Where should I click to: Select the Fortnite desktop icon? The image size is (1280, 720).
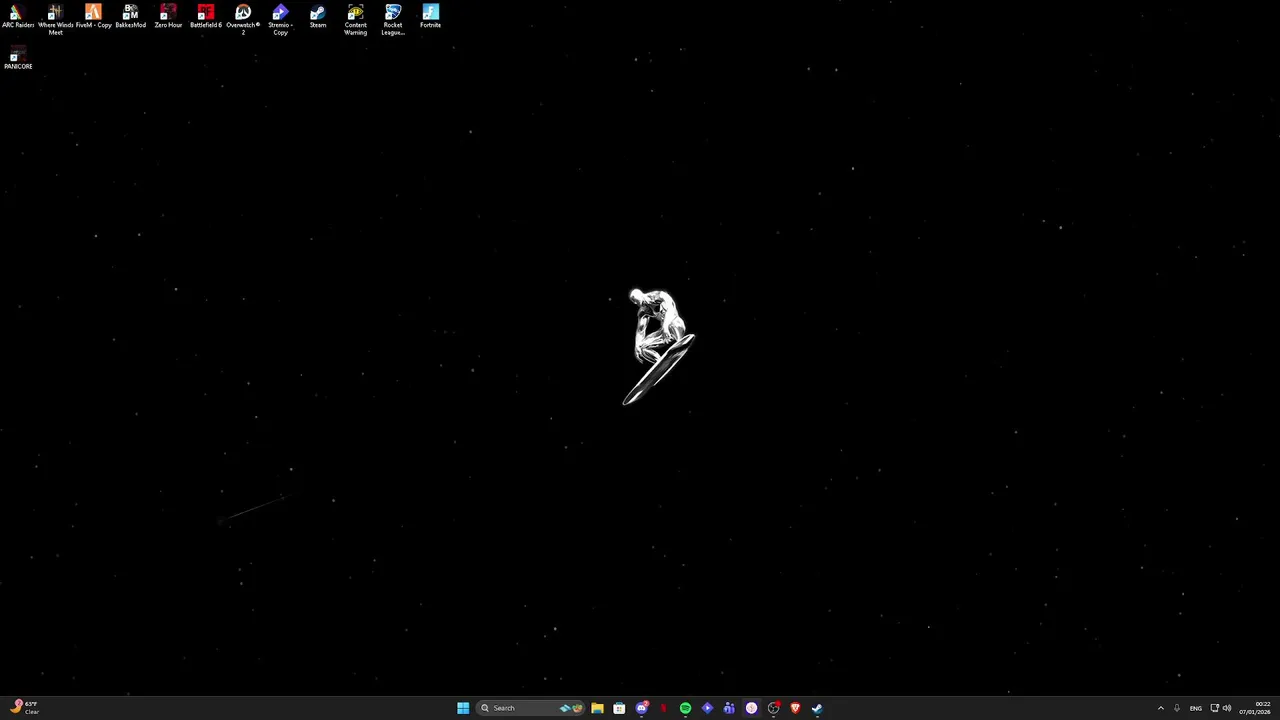pyautogui.click(x=430, y=16)
